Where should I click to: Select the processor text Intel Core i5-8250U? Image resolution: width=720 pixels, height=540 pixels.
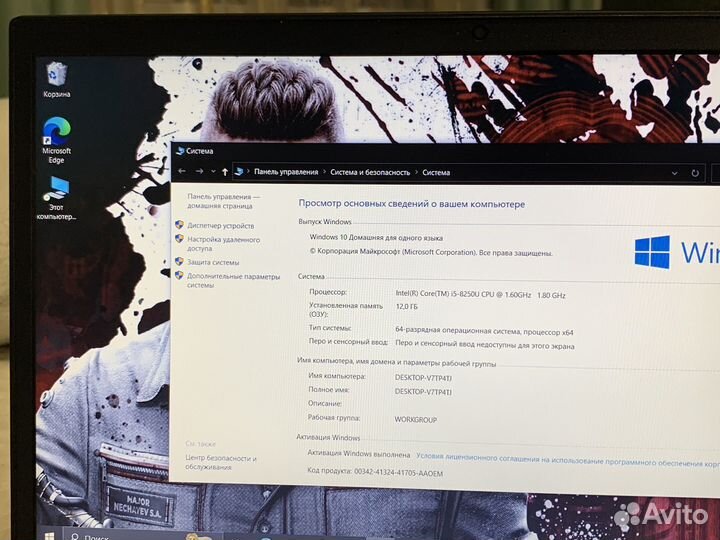[480, 294]
